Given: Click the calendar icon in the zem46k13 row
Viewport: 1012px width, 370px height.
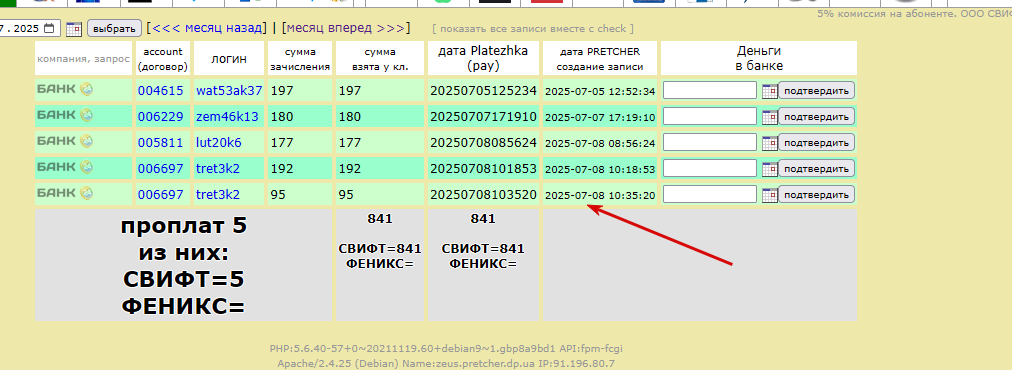Looking at the screenshot, I should [x=769, y=117].
